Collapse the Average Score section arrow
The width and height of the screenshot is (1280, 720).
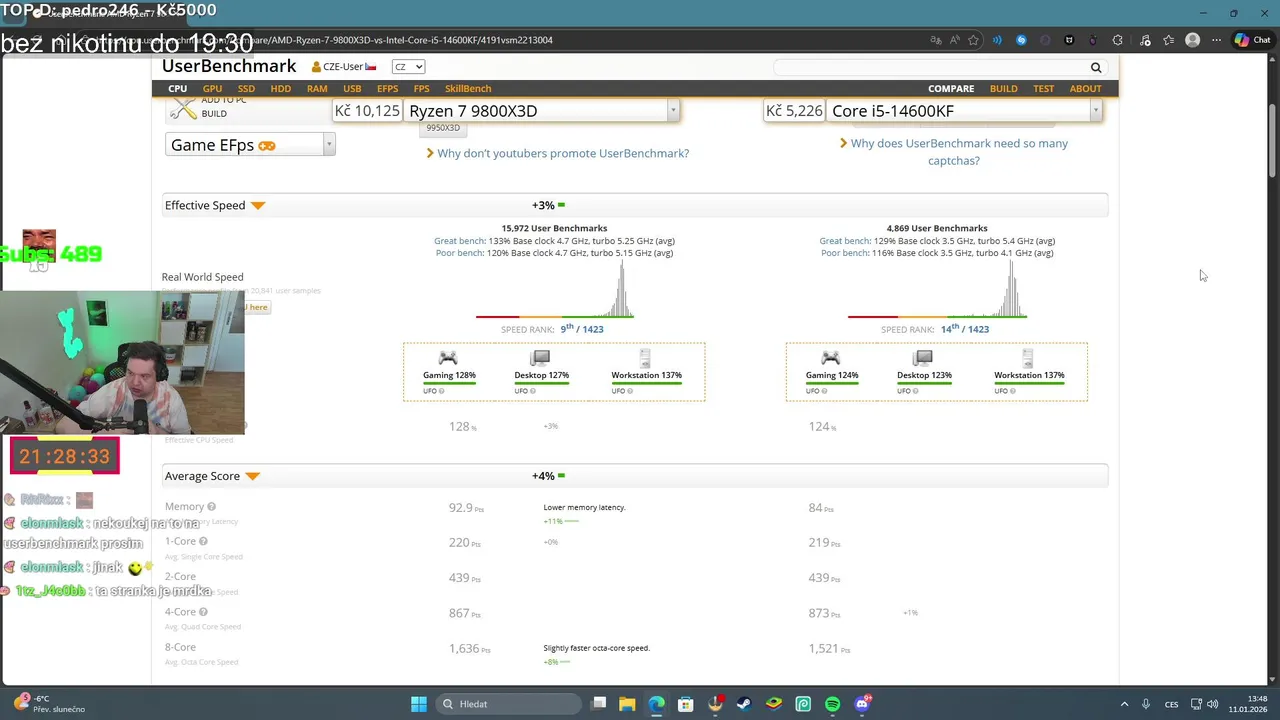coord(252,477)
